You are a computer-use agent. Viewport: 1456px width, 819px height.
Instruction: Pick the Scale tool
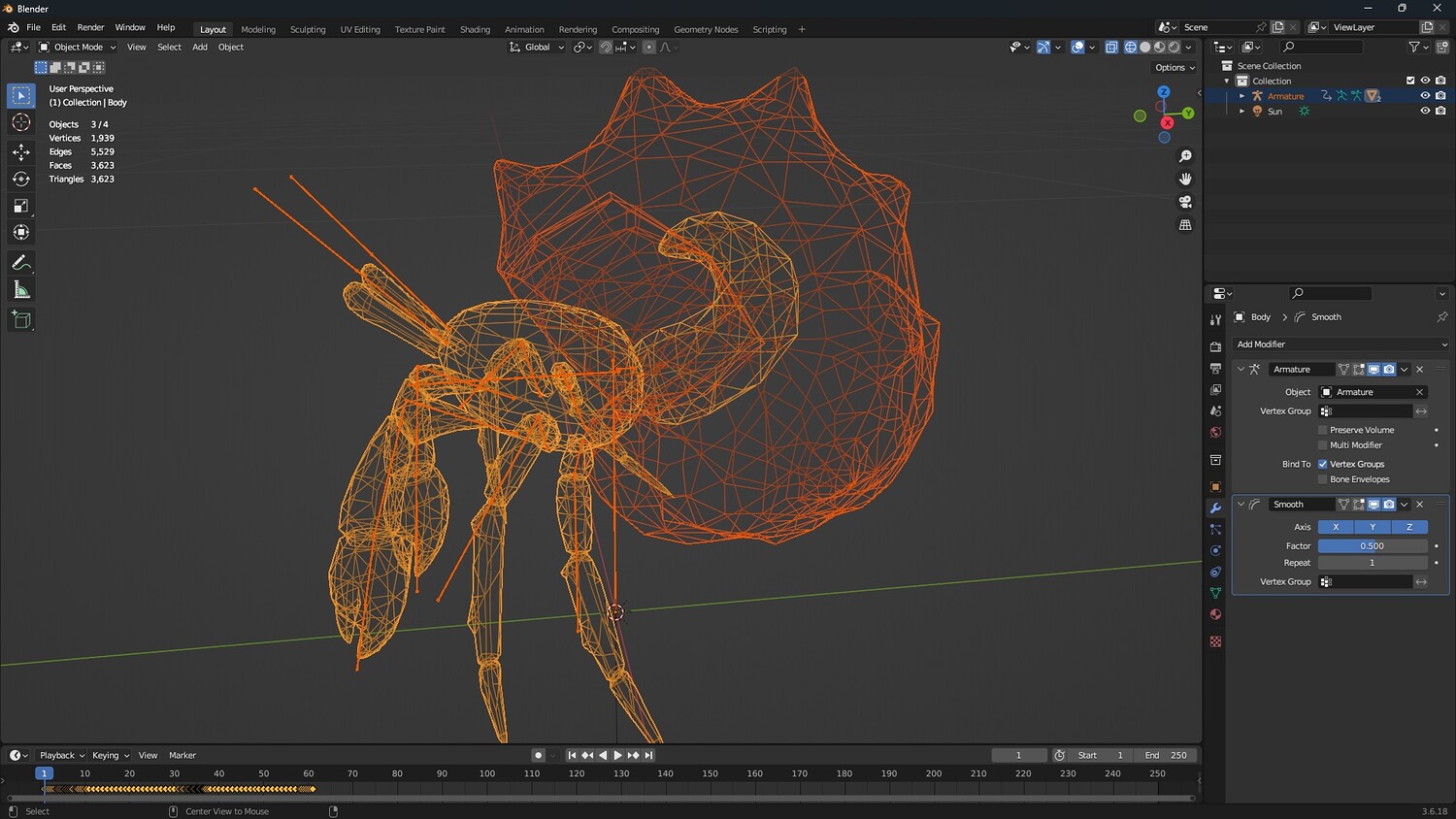coord(21,206)
